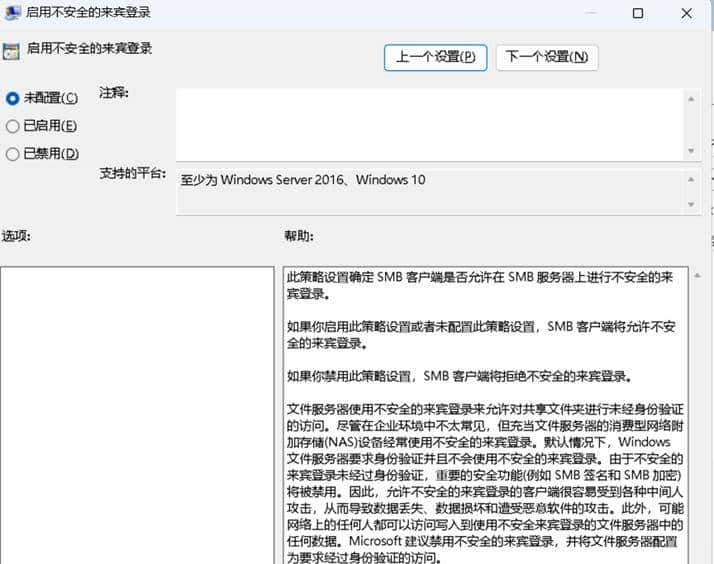
Task: Click the help paragraph starting 如果你禁用此策略设置
Action: pyautogui.click(x=459, y=376)
